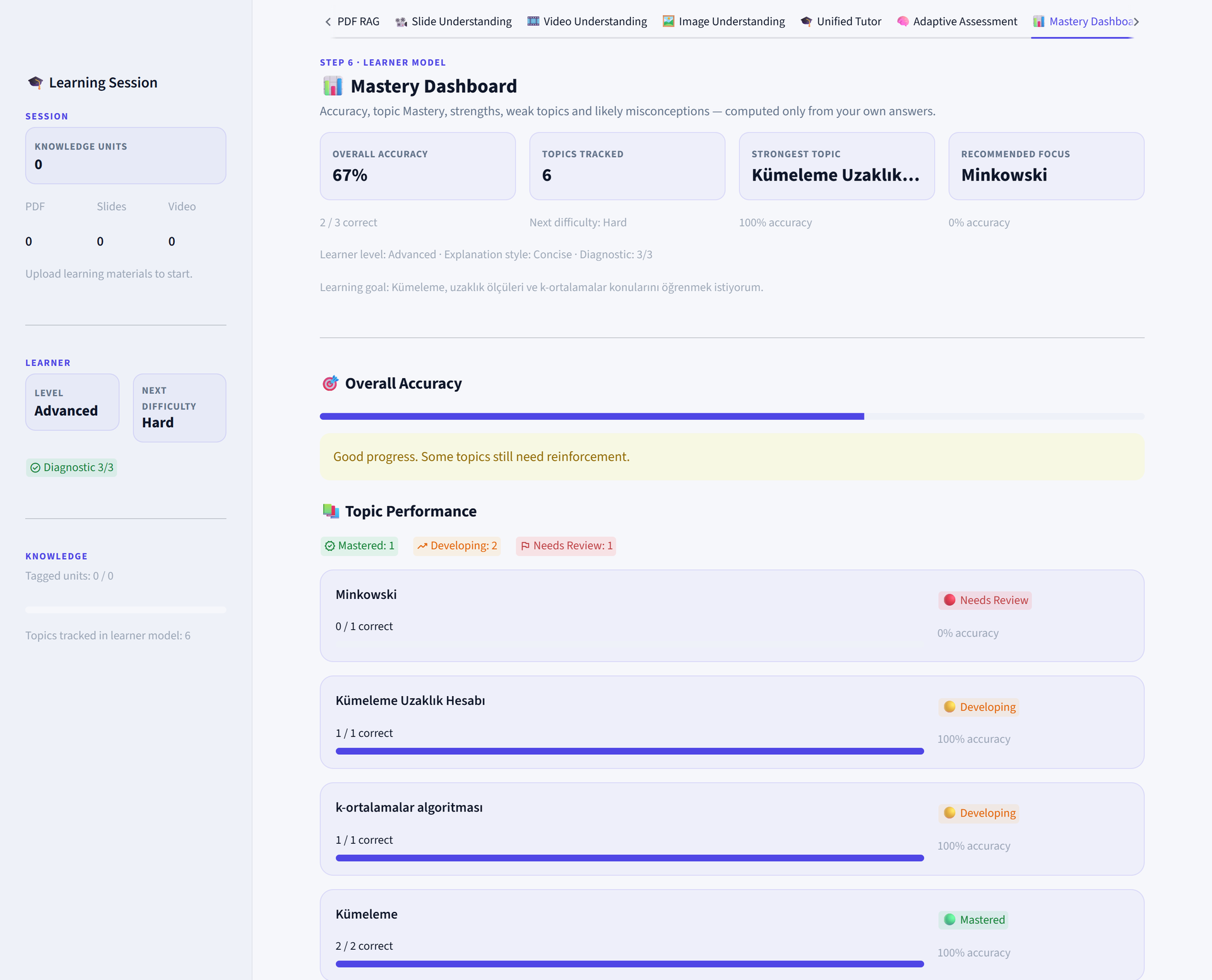
Task: Click the red Needs Review badge on Minkowski
Action: pos(985,600)
